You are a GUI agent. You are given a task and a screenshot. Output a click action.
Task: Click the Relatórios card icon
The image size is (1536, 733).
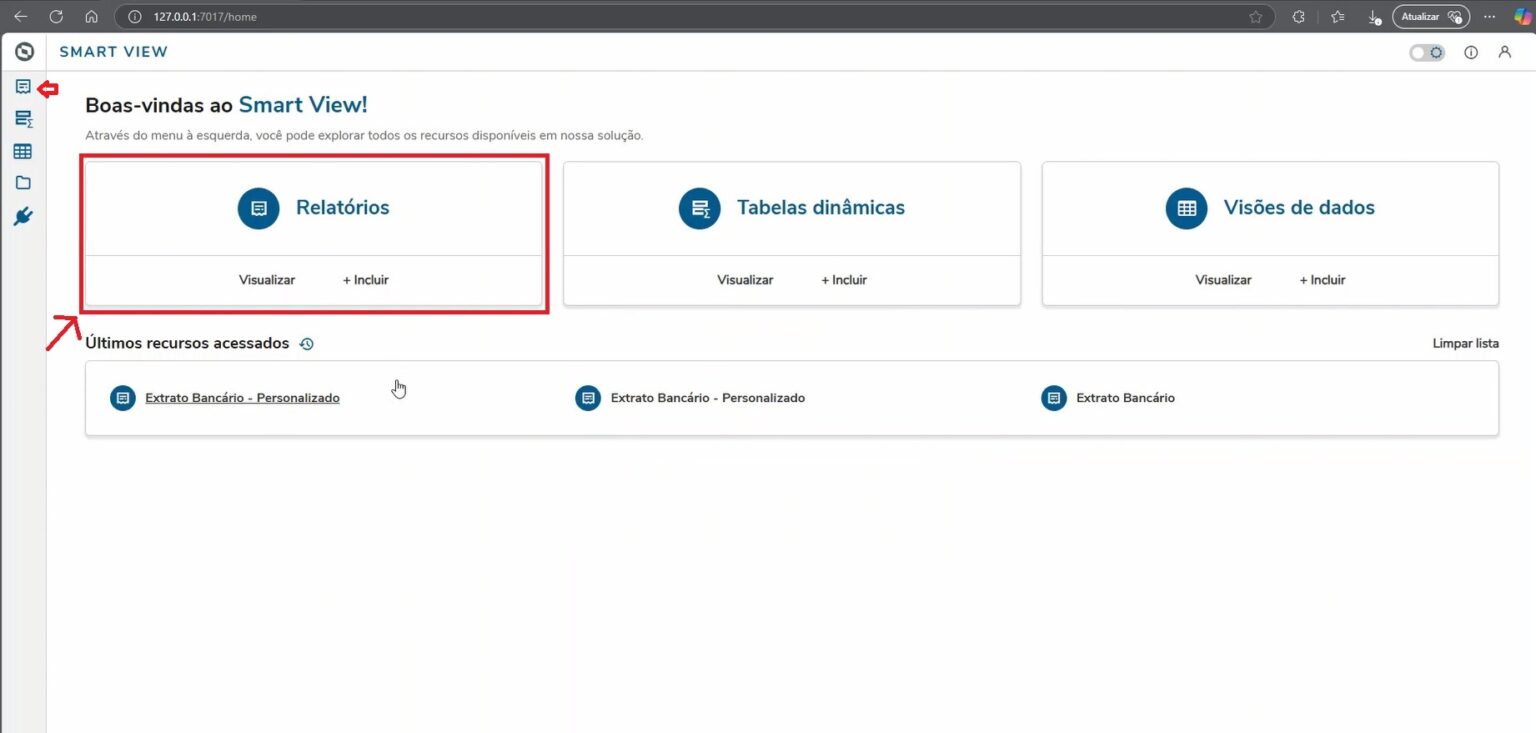tap(258, 208)
